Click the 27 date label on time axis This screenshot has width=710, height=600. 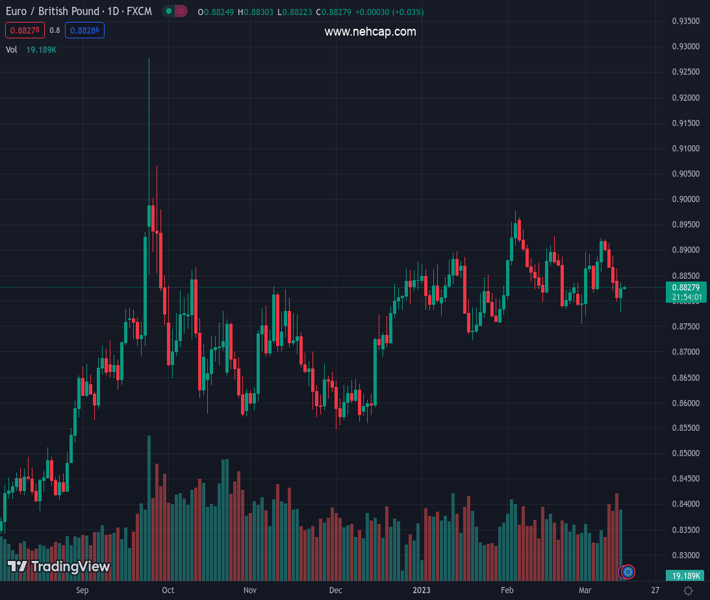pos(654,591)
